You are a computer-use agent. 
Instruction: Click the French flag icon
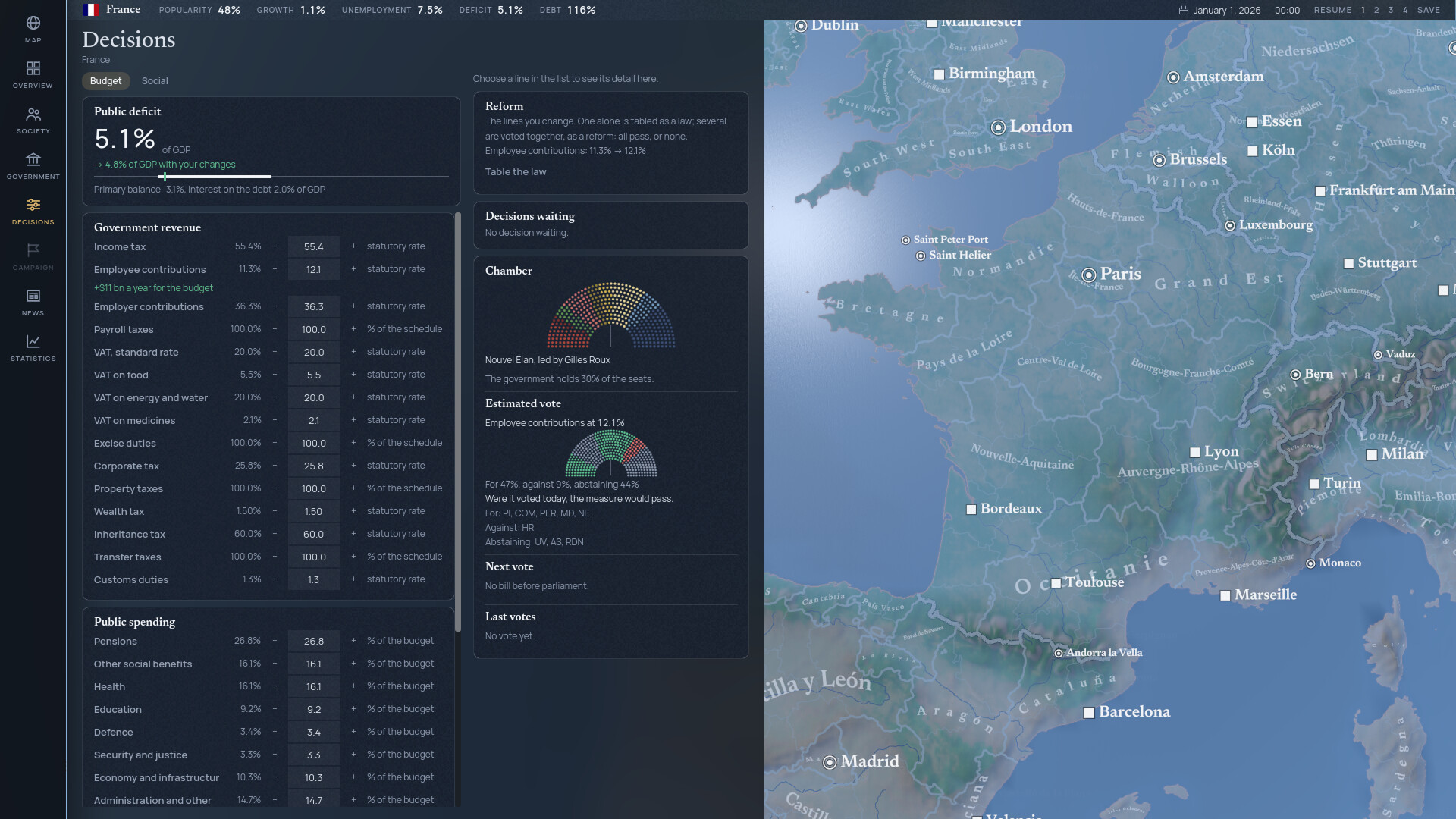tap(90, 10)
